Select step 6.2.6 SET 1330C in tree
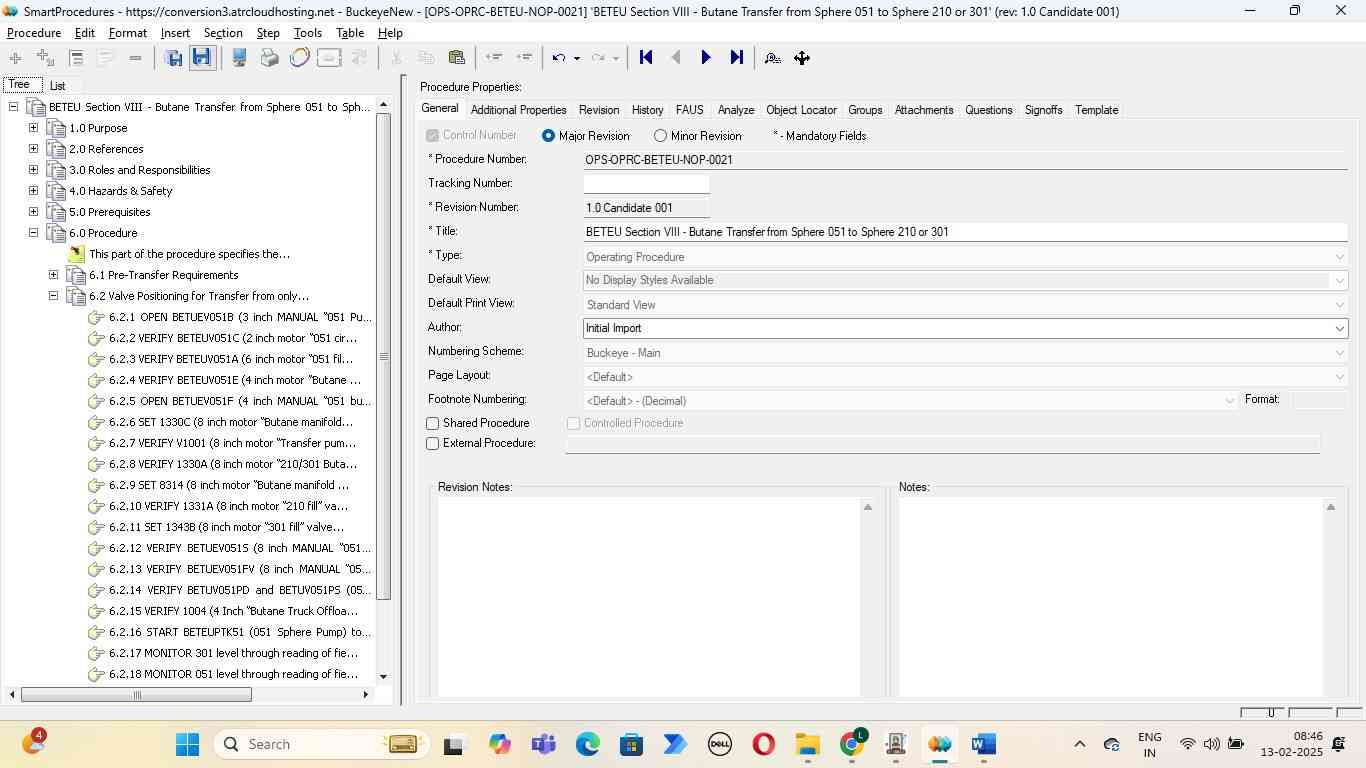The width and height of the screenshot is (1366, 768). 231,422
